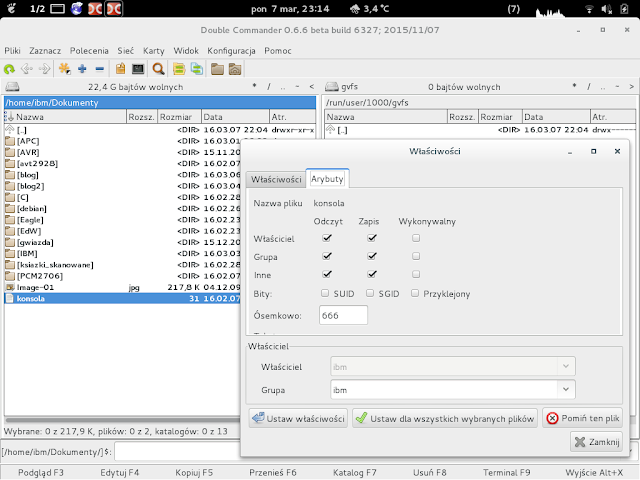Toggle Grupa Odczyt checkbox
Viewport: 640px width, 480px height.
point(327,256)
